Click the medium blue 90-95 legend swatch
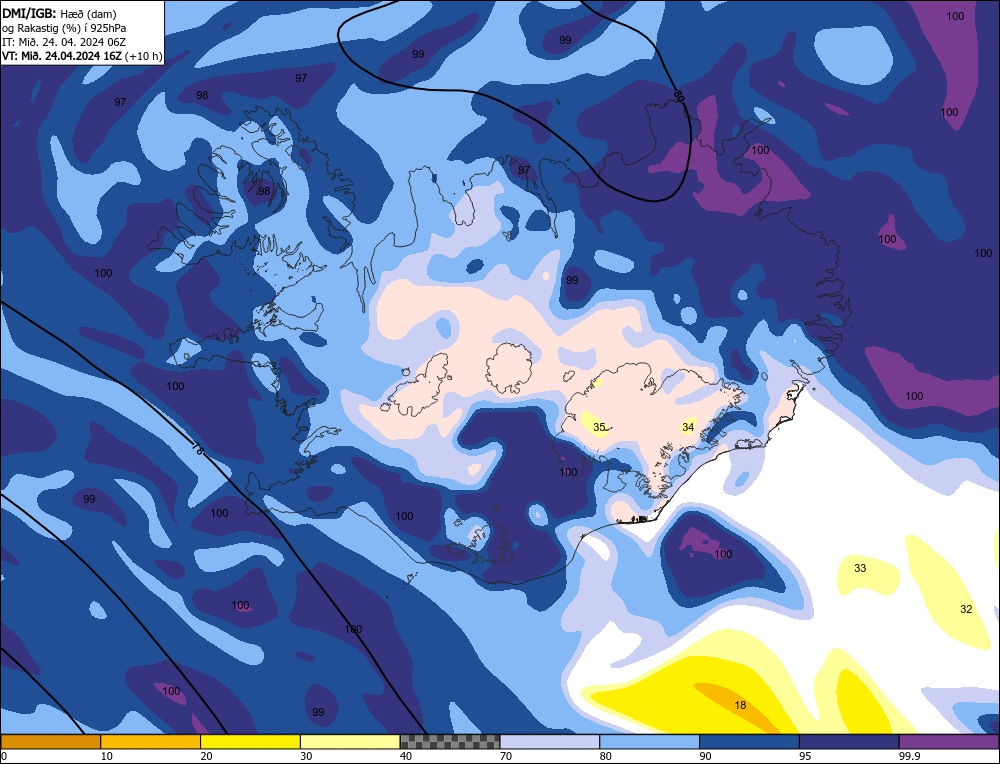1000x764 pixels. click(749, 742)
